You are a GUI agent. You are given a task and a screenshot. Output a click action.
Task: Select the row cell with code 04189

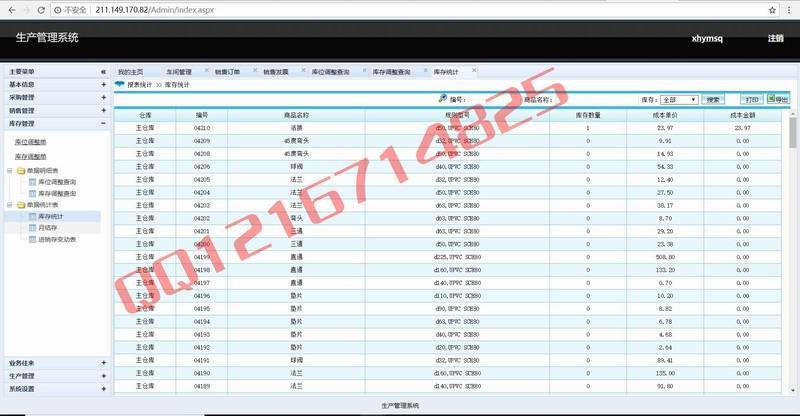202,386
